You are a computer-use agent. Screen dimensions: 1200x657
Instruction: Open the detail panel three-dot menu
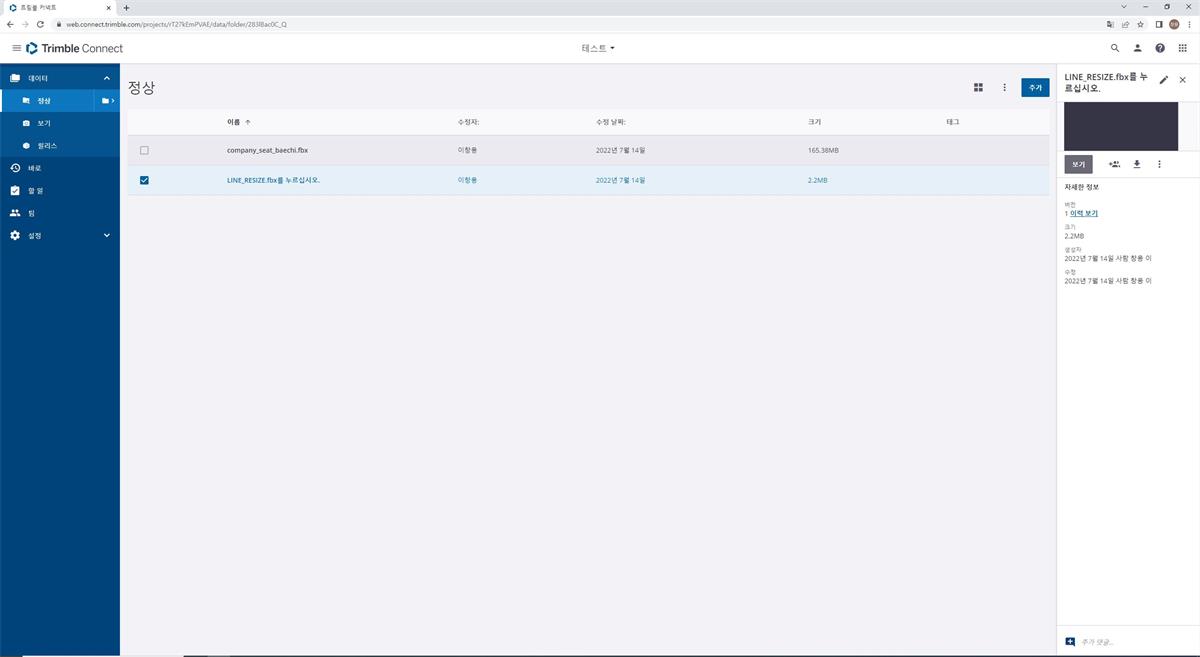(x=1159, y=164)
